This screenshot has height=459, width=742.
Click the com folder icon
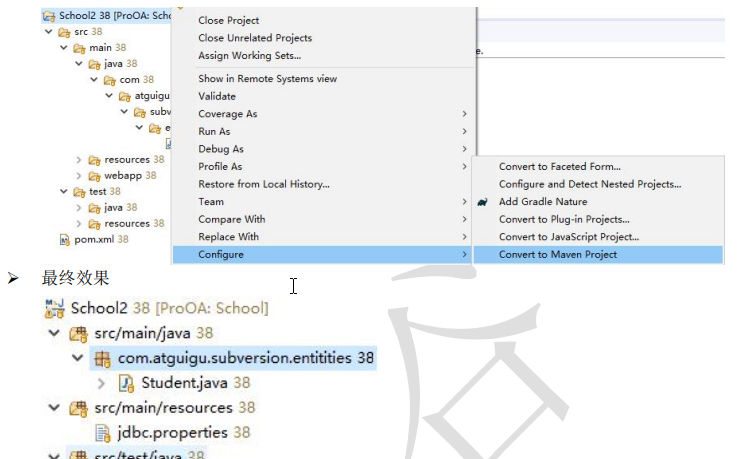[109, 80]
